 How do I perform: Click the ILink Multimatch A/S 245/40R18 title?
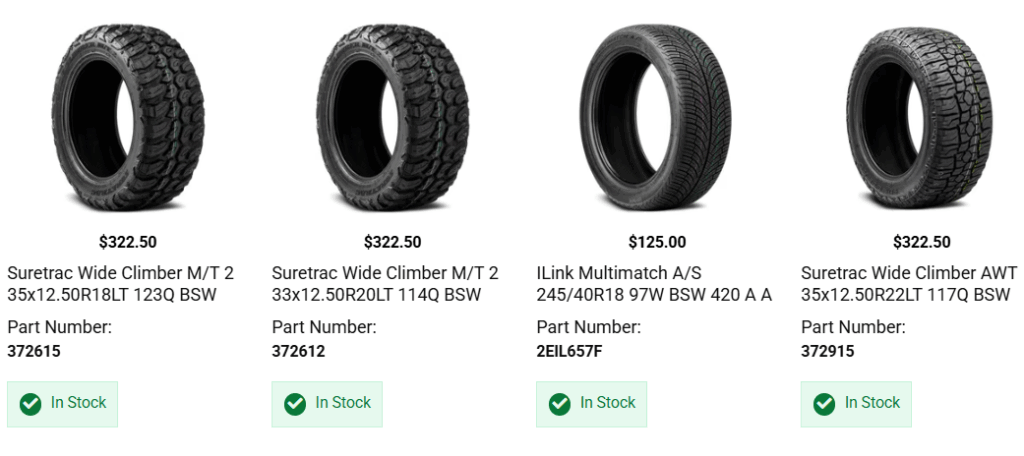[654, 284]
